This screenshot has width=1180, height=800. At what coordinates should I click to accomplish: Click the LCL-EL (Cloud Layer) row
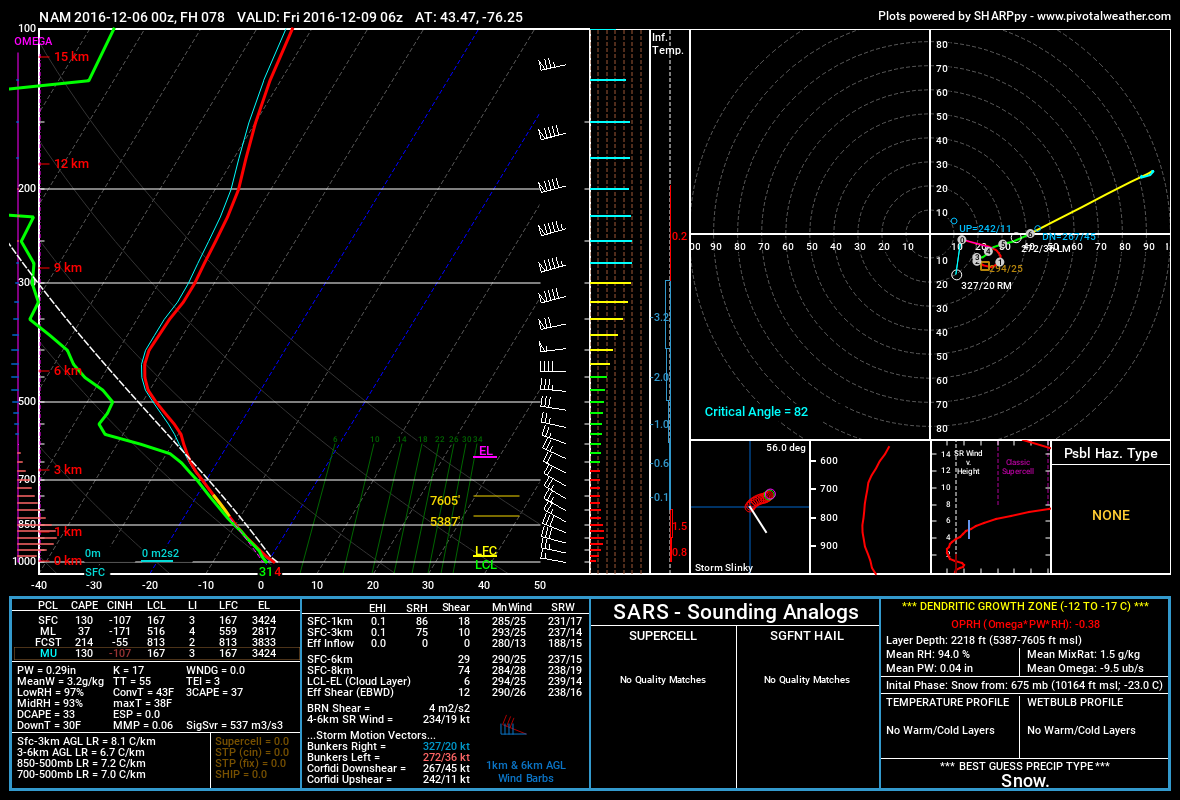444,681
